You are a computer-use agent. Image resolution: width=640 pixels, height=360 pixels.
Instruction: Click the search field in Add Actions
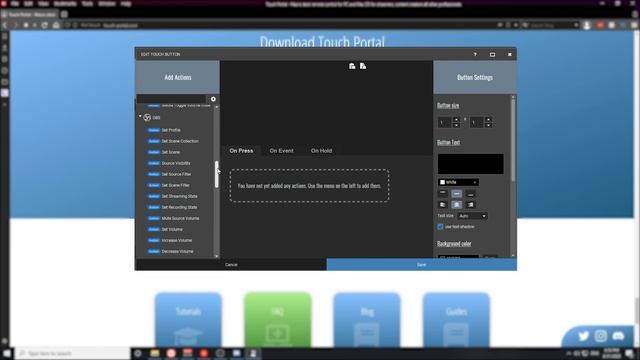pyautogui.click(x=171, y=99)
